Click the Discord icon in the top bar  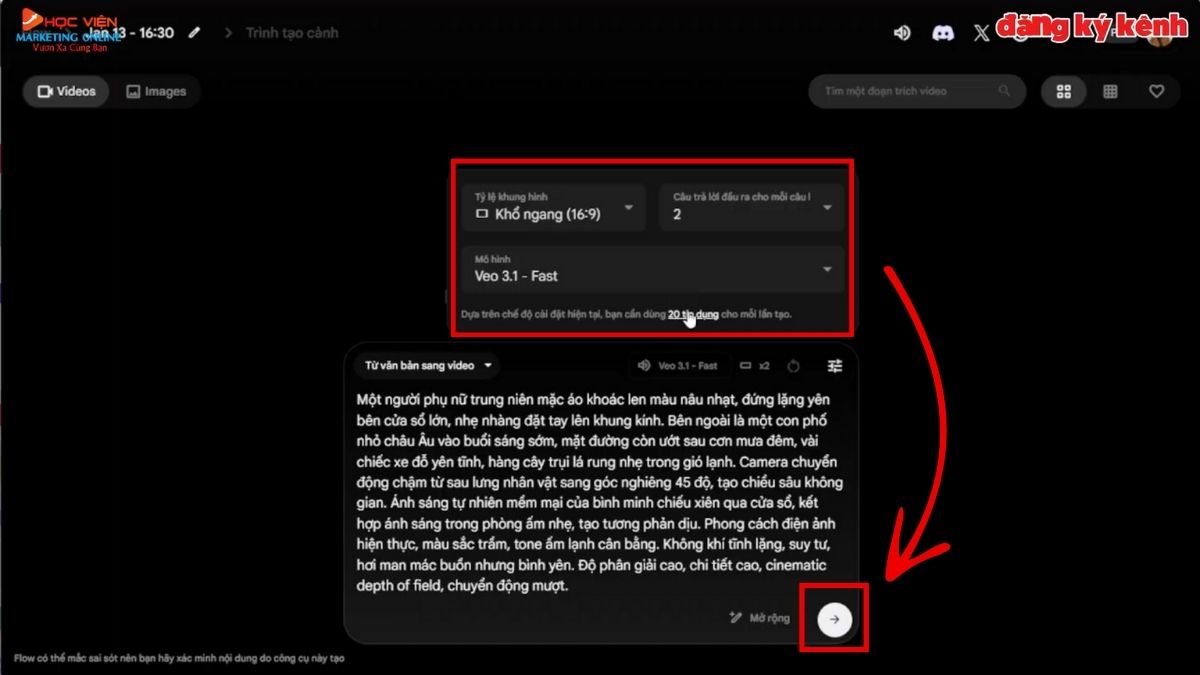[x=943, y=33]
